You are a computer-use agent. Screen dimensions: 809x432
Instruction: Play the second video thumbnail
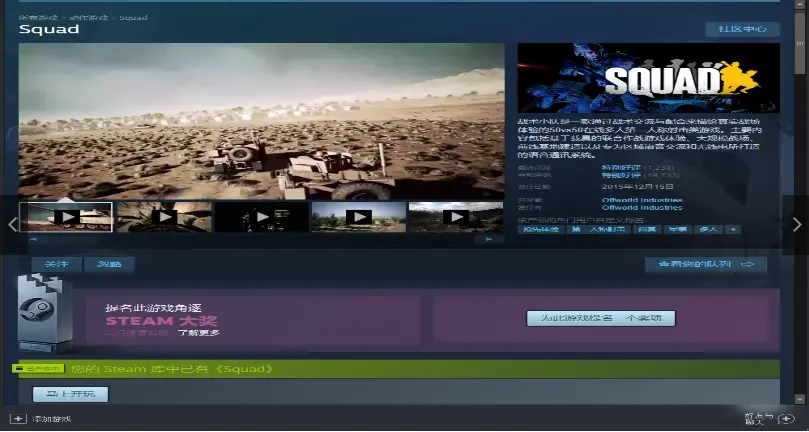pyautogui.click(x=165, y=217)
